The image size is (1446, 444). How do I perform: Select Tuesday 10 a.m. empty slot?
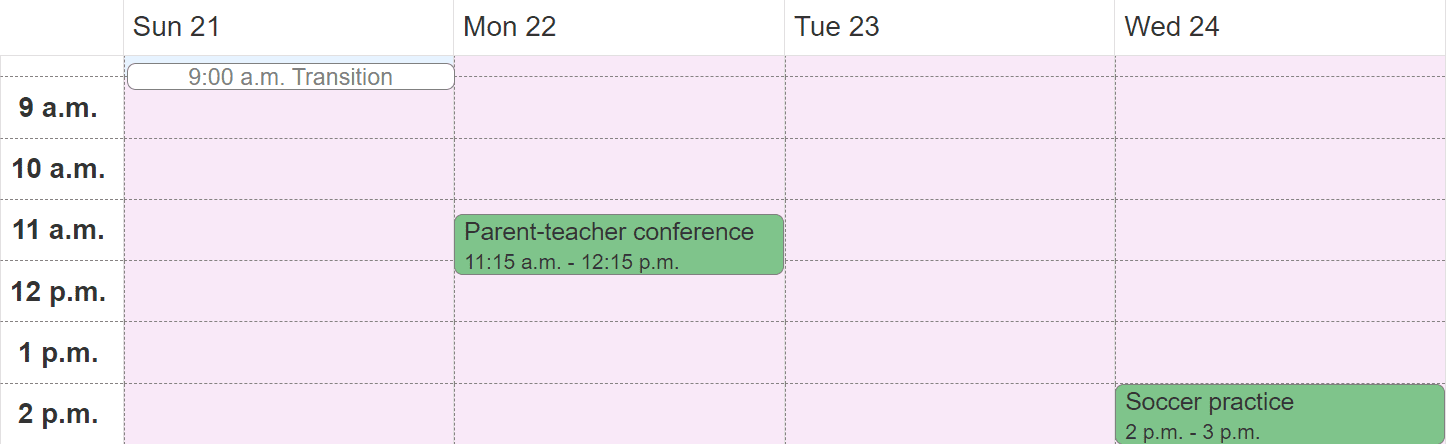tap(950, 169)
